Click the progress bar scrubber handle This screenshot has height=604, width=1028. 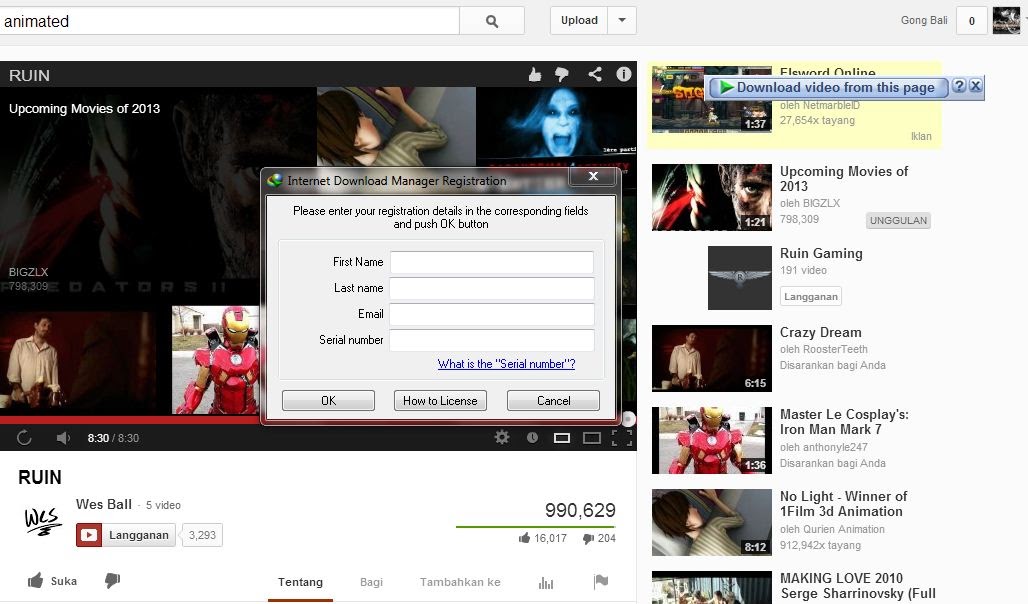(x=628, y=418)
